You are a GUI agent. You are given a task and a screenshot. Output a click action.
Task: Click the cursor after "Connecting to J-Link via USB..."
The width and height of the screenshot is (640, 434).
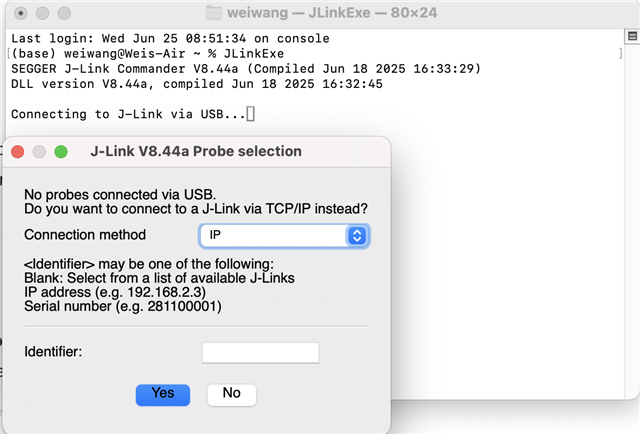[x=251, y=114]
